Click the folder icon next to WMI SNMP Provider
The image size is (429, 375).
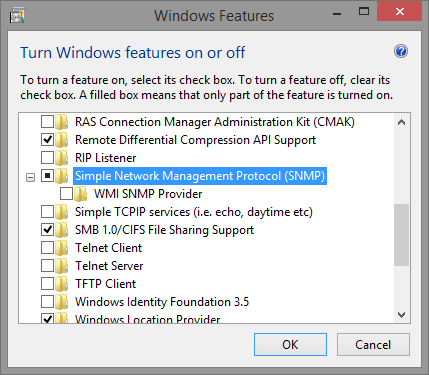[80, 194]
